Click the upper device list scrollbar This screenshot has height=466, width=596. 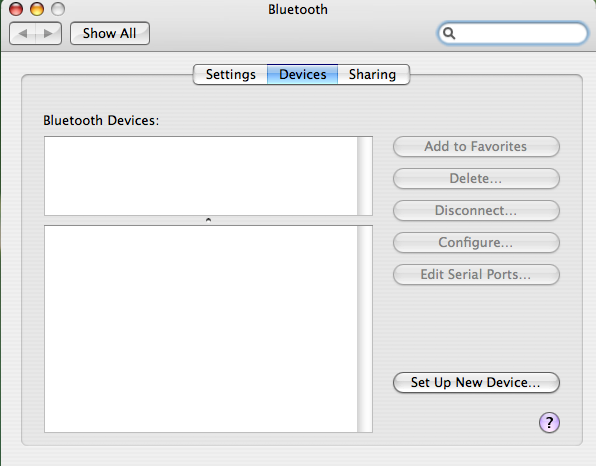point(365,176)
